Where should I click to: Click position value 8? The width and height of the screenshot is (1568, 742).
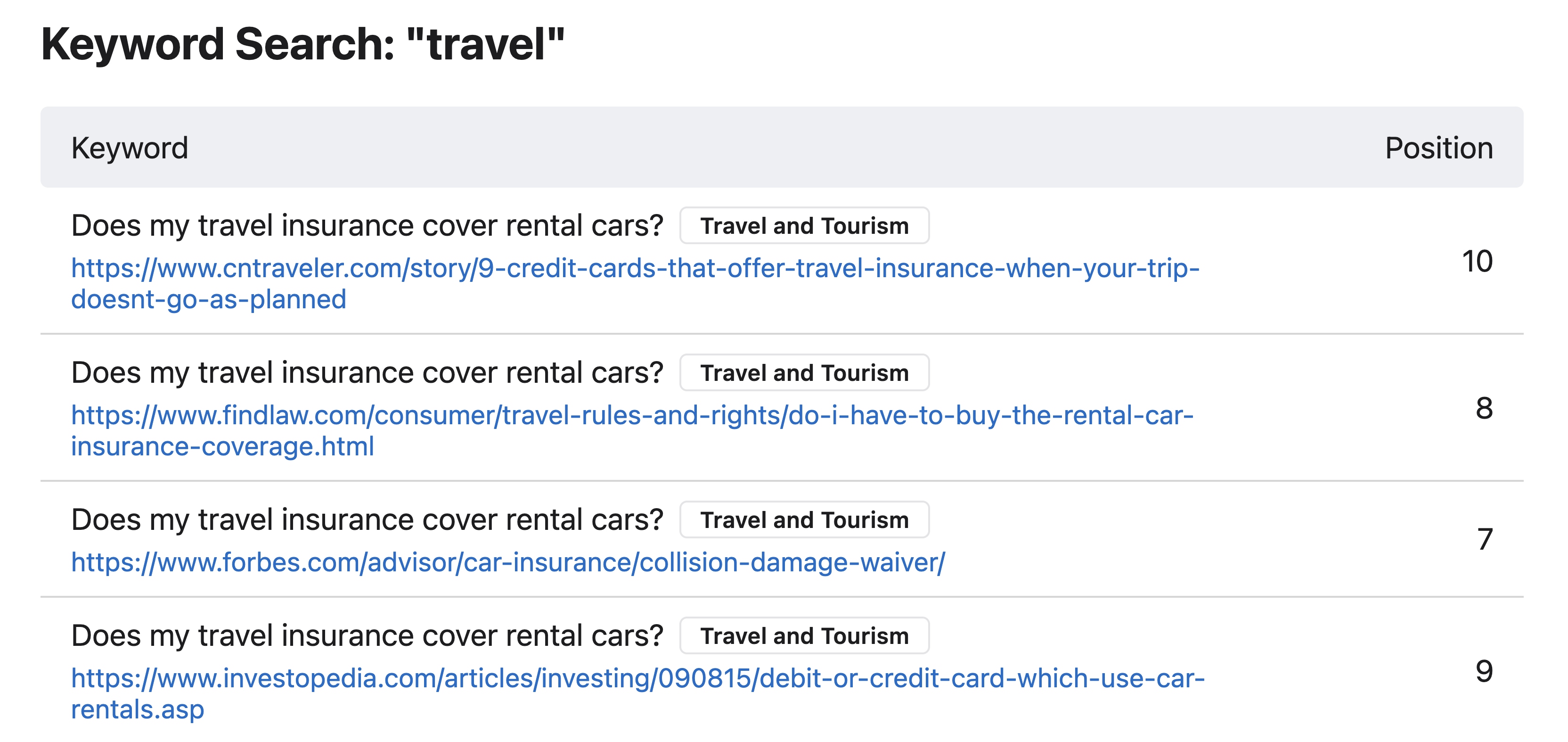tap(1484, 408)
